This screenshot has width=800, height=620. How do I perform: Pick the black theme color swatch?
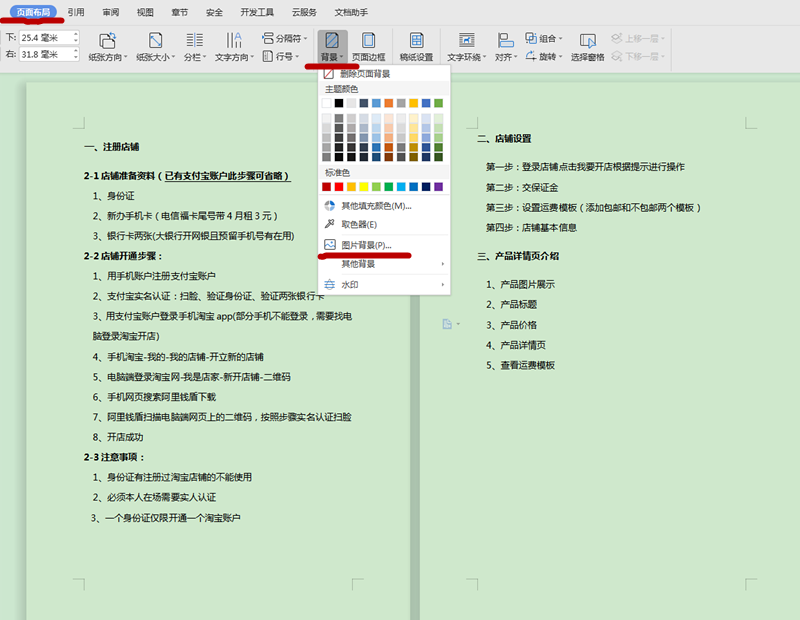pyautogui.click(x=339, y=103)
